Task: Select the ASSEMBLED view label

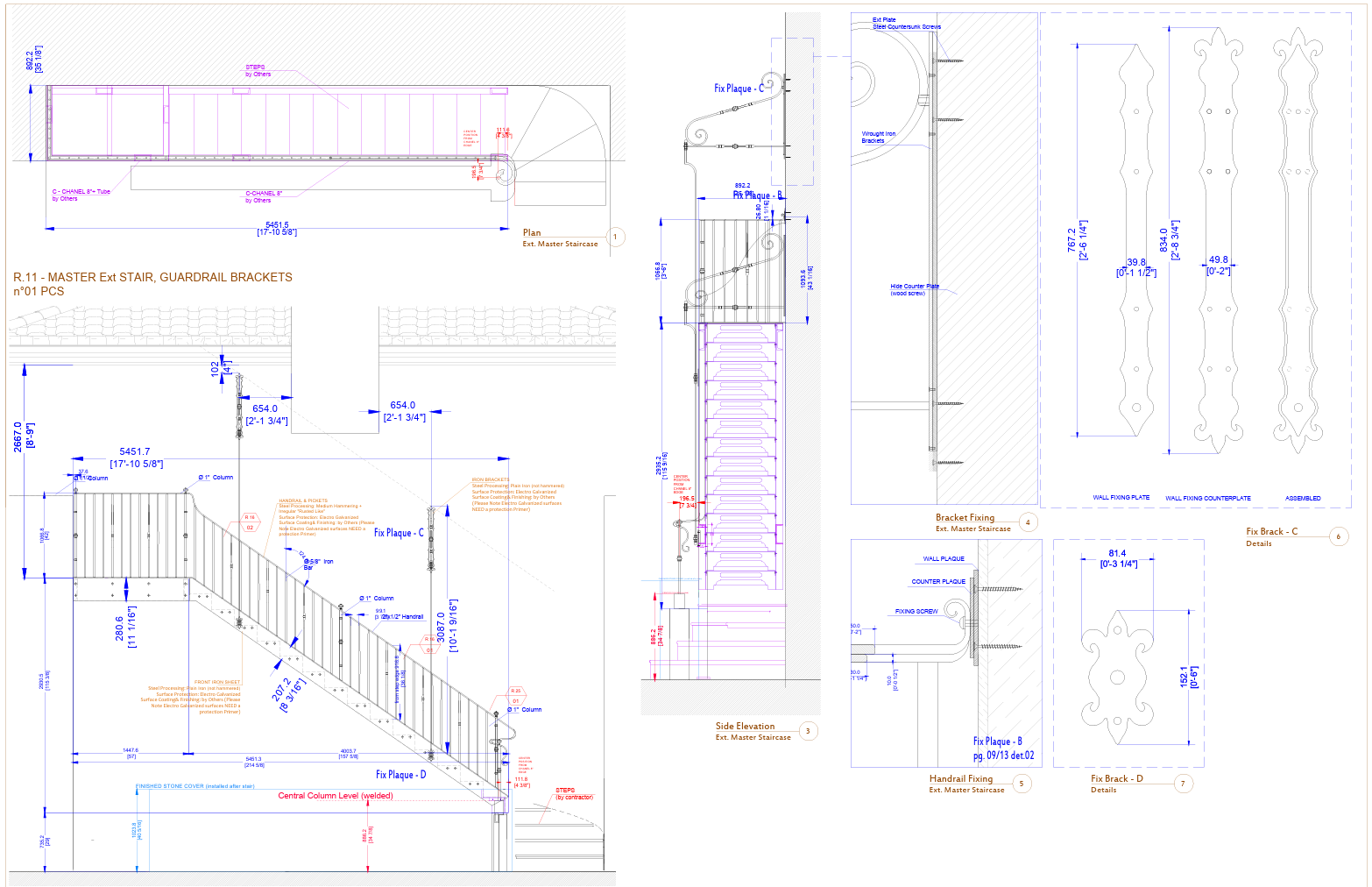Action: point(1305,497)
